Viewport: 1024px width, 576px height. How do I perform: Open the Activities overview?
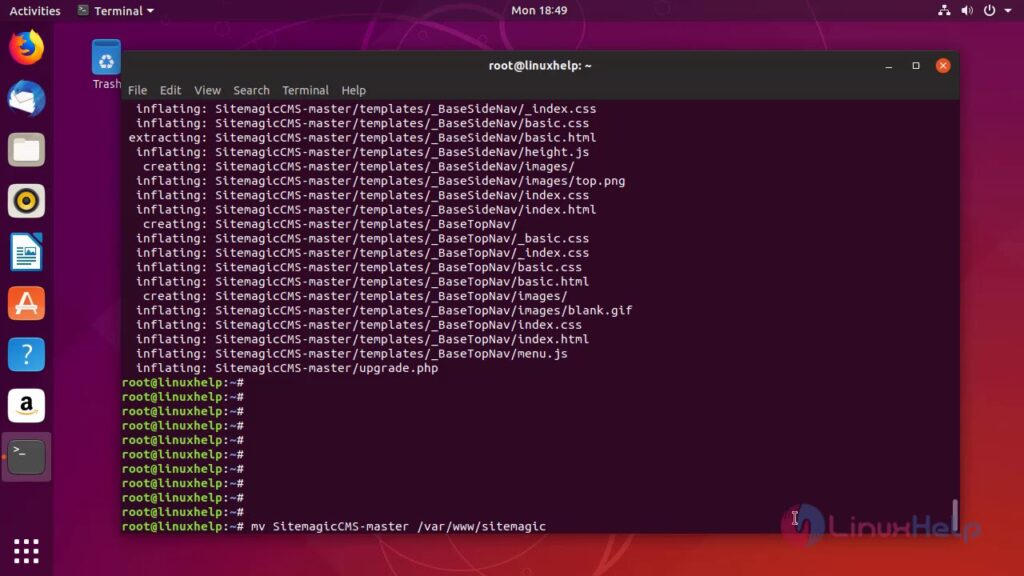[35, 10]
